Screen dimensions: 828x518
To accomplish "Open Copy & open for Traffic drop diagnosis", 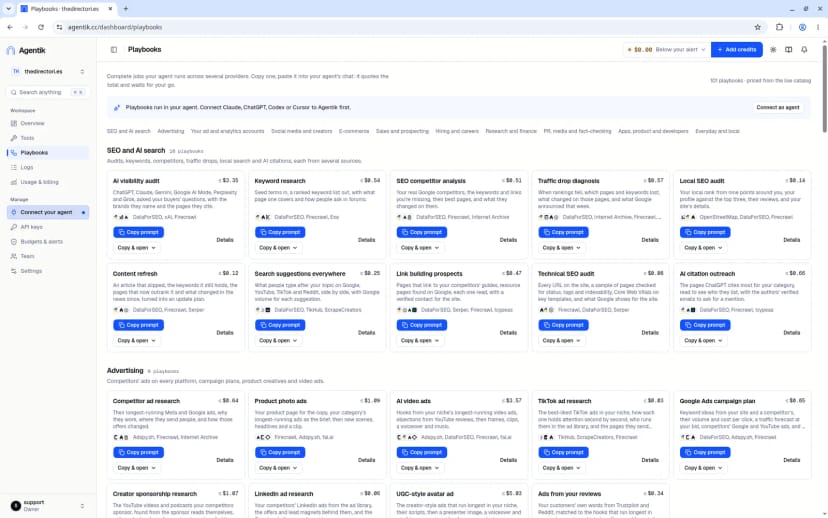I will click(561, 248).
